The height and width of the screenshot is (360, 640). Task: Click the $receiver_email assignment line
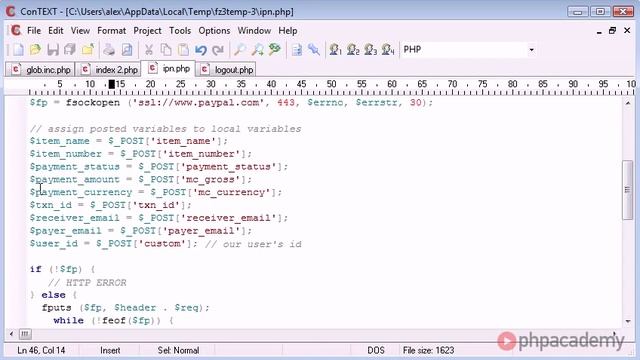pos(159,218)
